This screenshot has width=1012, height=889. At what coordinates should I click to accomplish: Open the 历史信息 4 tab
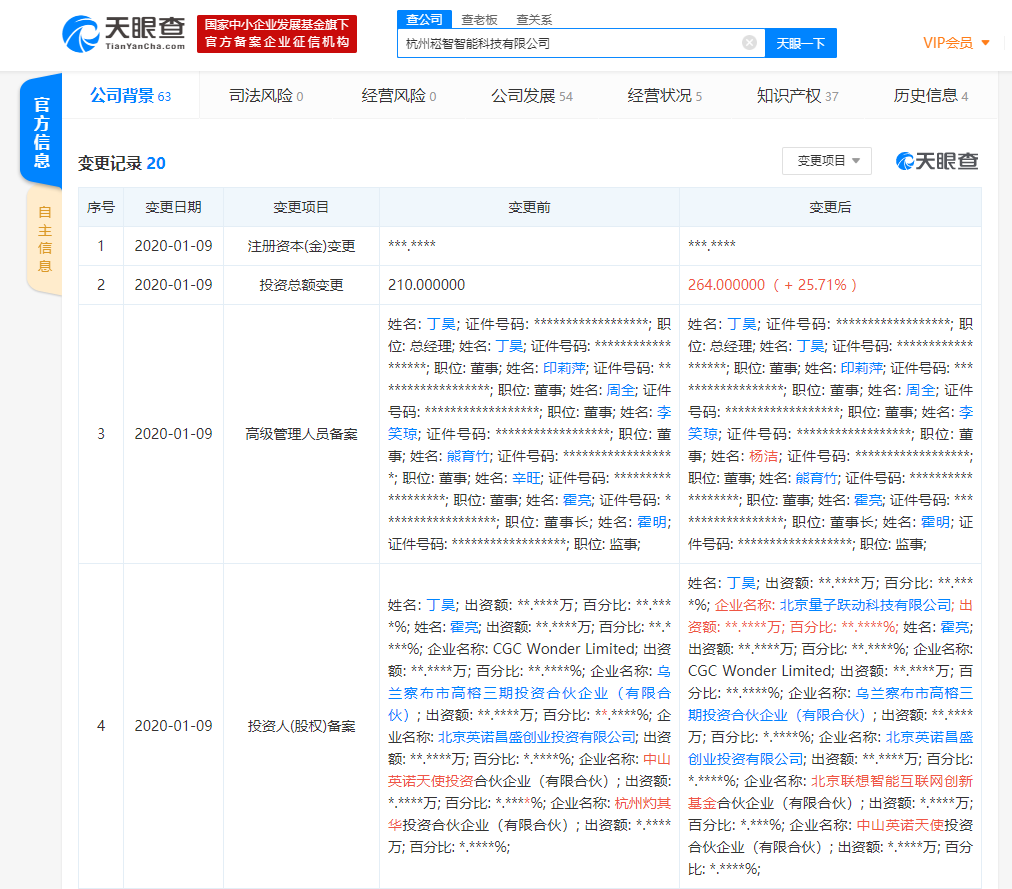(931, 96)
